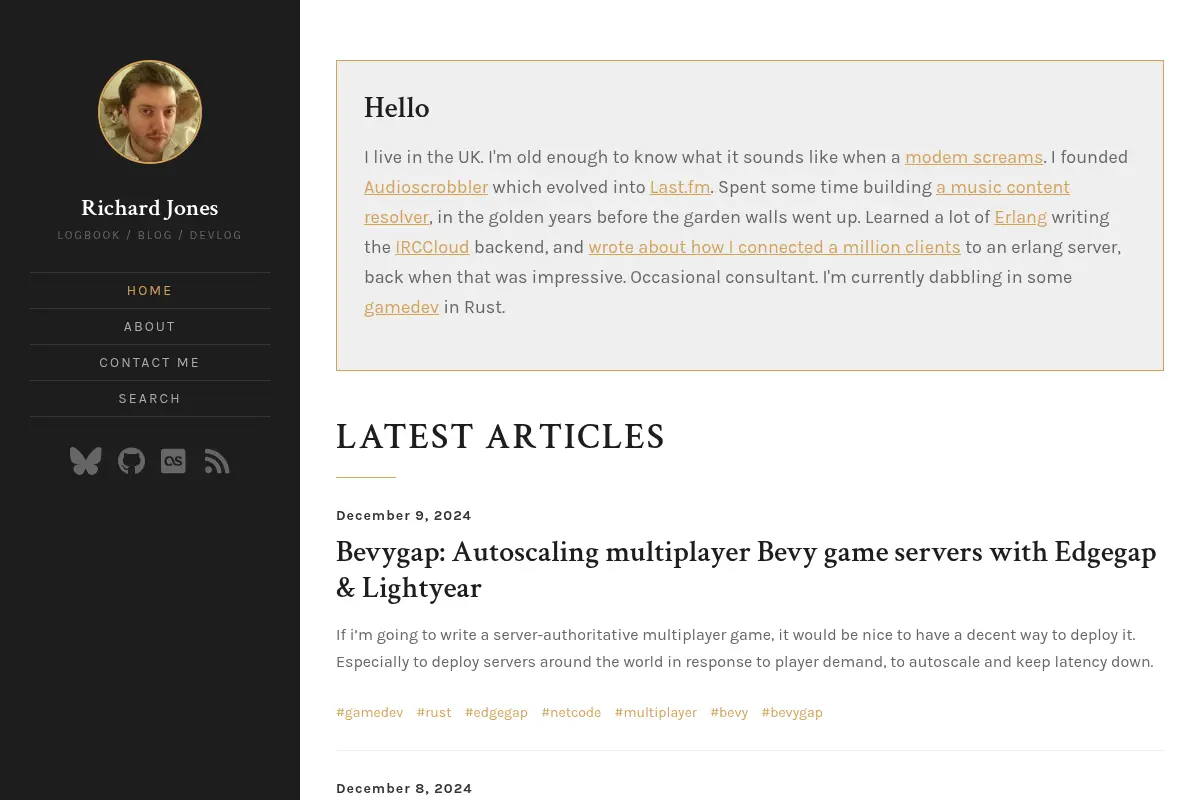1200x800 pixels.
Task: Open the Search menu item
Action: click(x=150, y=399)
